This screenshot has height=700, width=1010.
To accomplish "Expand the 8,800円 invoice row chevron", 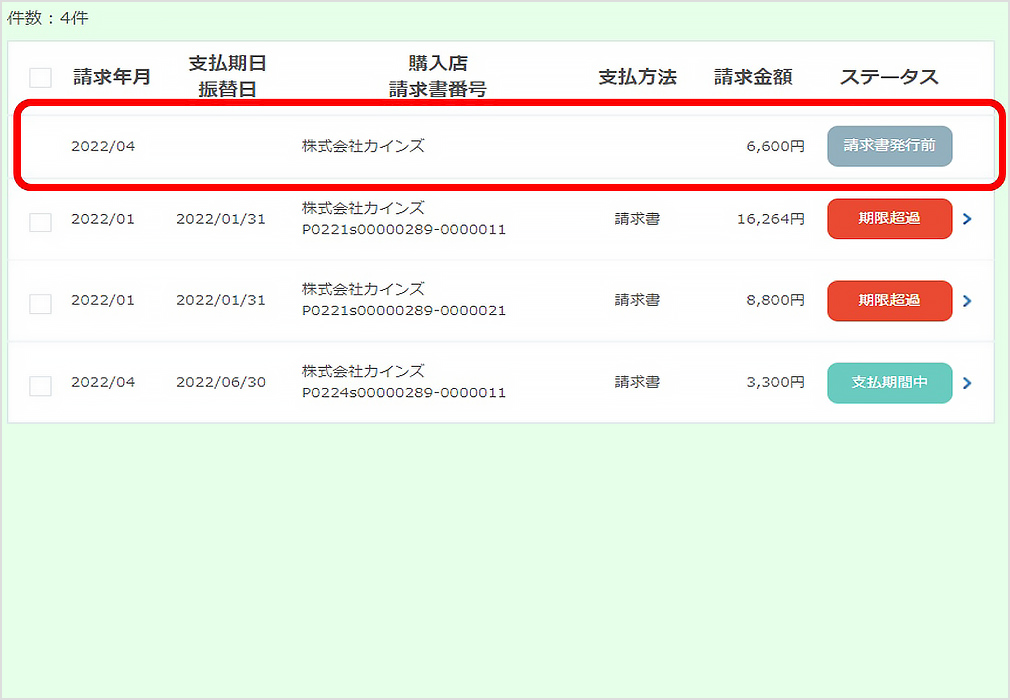I will point(967,302).
